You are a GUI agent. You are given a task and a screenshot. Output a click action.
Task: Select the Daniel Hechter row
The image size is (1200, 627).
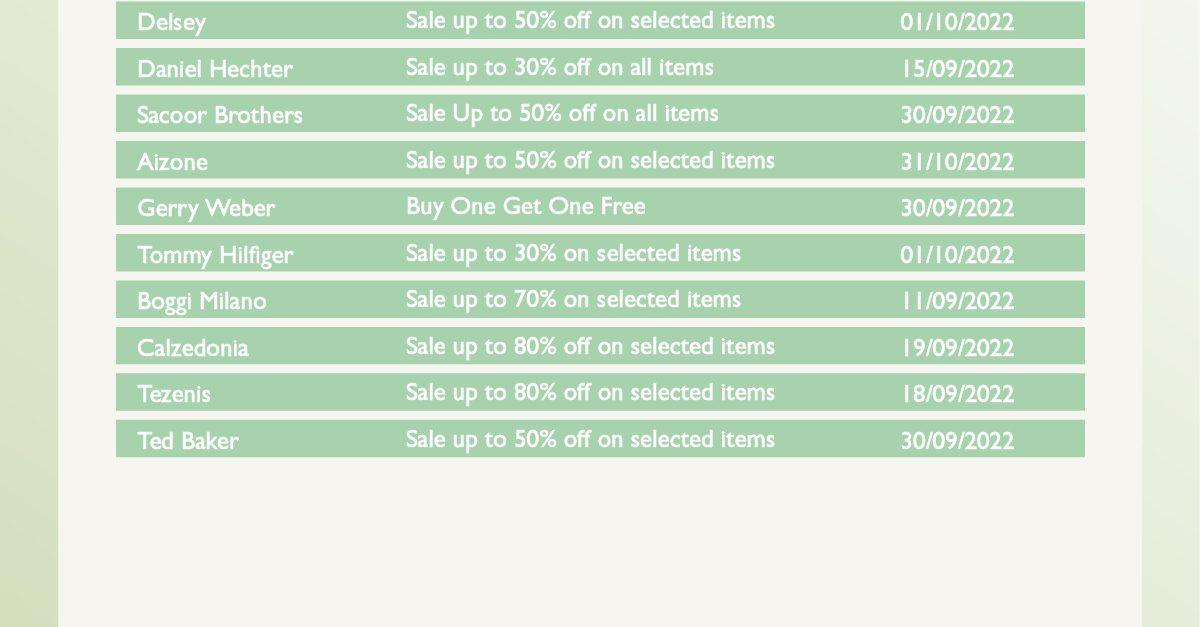pyautogui.click(x=600, y=67)
